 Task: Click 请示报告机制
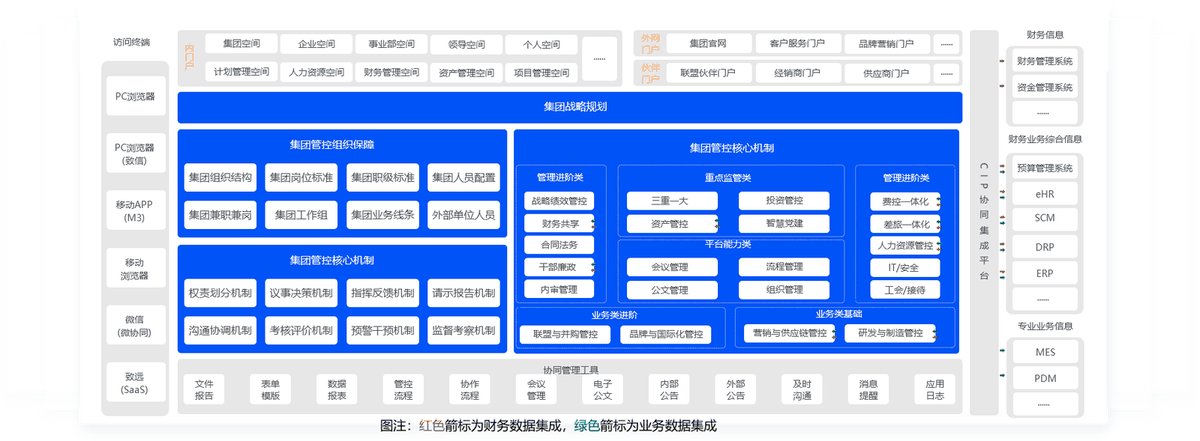pos(463,294)
